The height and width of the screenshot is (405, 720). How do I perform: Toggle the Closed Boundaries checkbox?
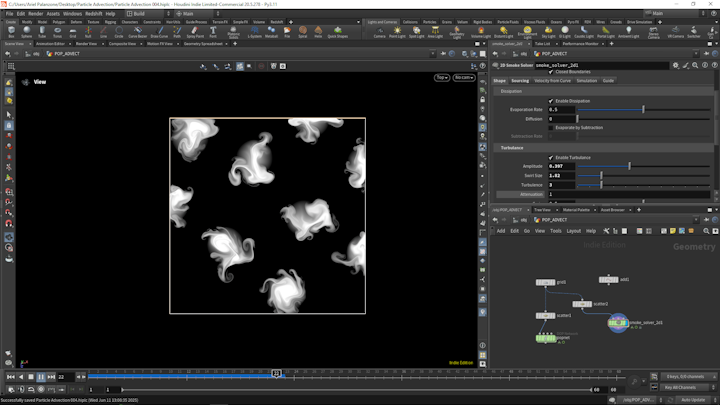(x=551, y=72)
